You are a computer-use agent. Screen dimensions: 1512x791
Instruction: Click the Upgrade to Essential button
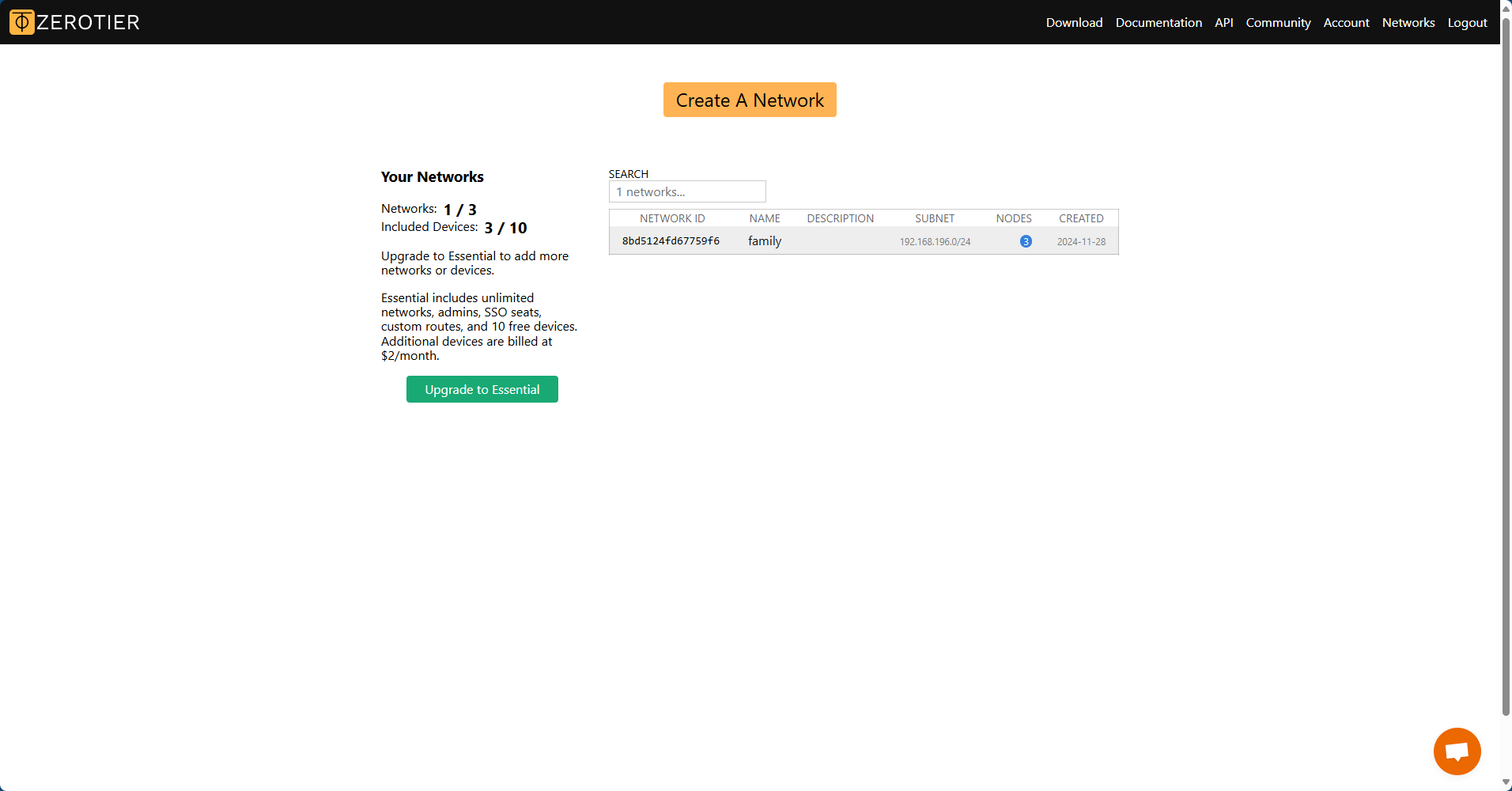(482, 389)
